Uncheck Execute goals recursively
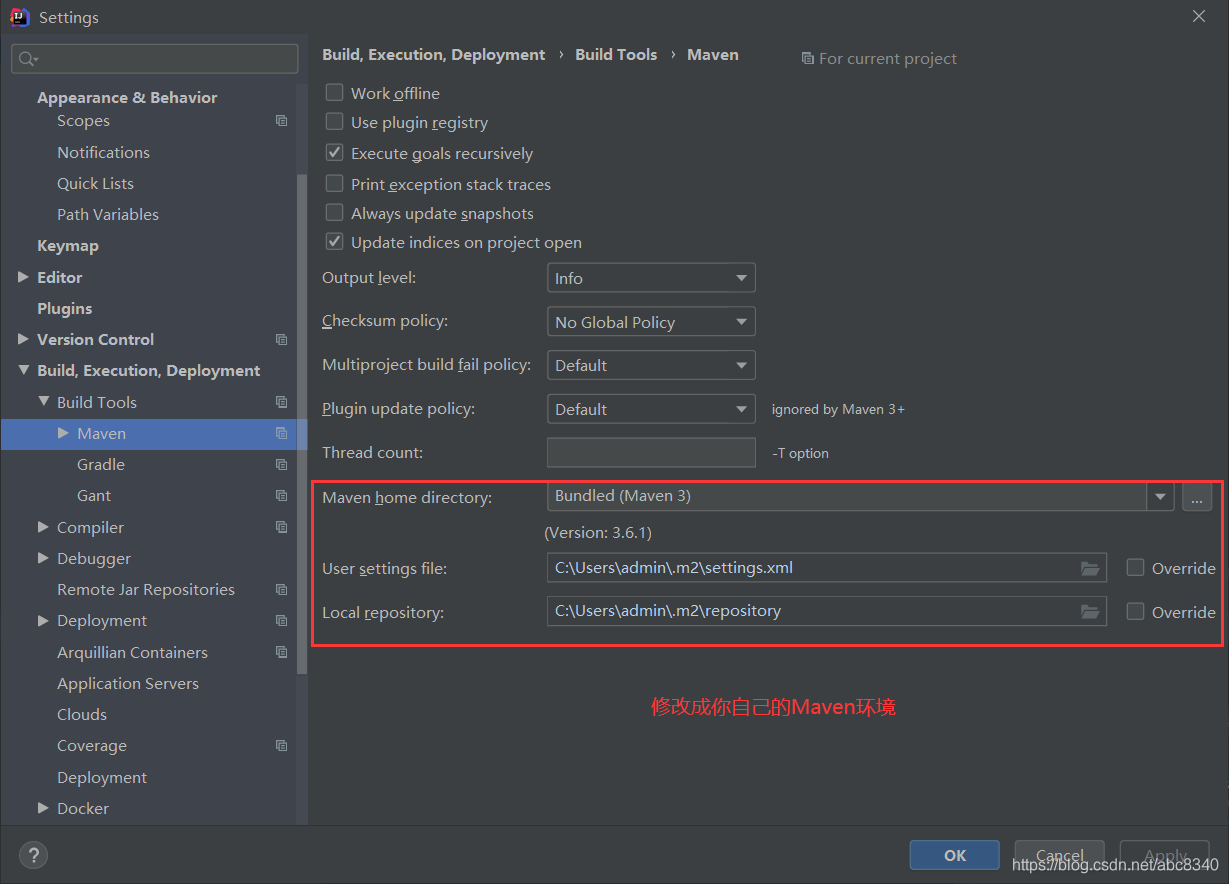The width and height of the screenshot is (1229, 884). (334, 153)
